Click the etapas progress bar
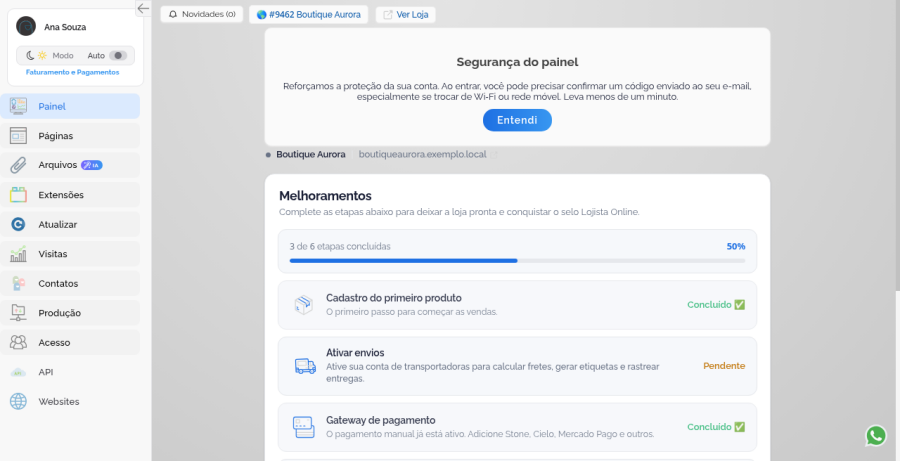900x461 pixels. coord(517,261)
